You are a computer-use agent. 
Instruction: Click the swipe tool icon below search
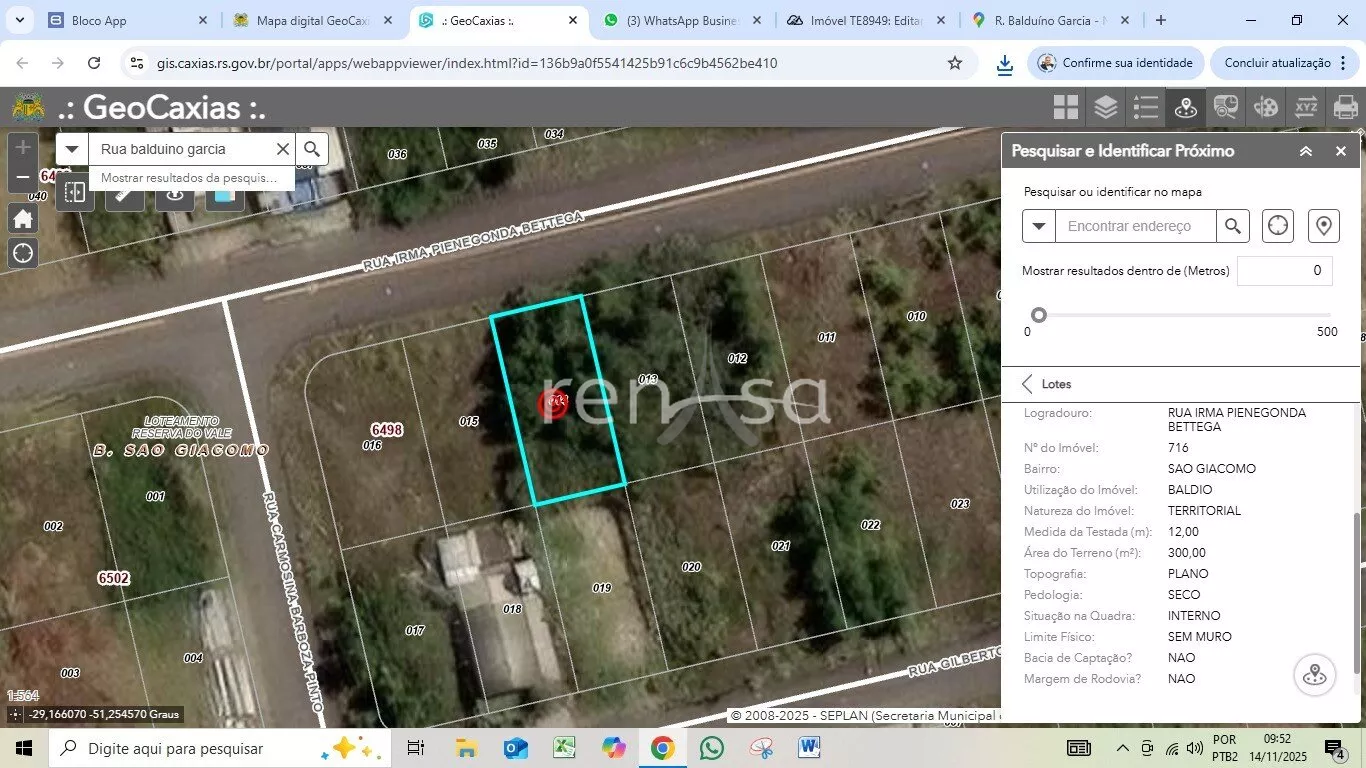(75, 192)
